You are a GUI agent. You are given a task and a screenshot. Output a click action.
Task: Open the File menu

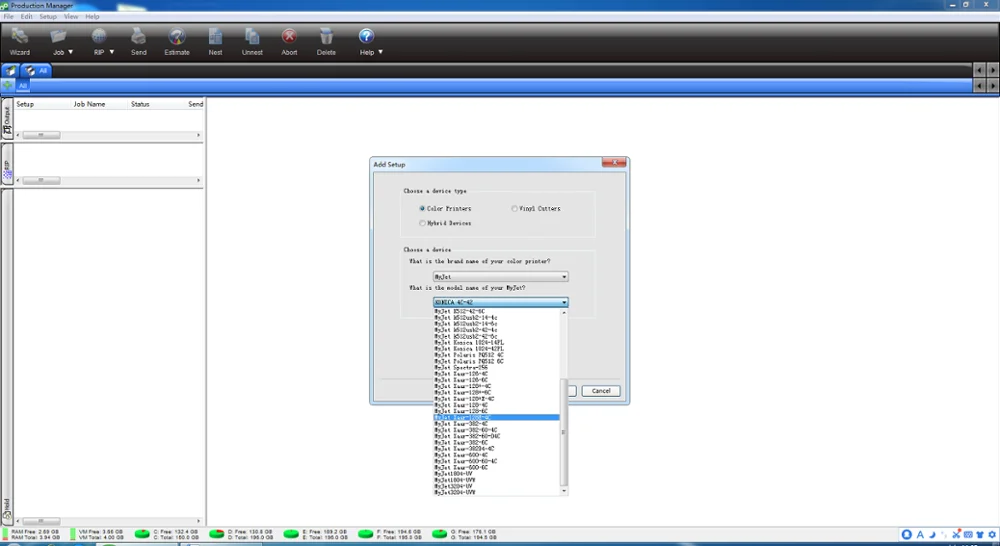tap(9, 17)
